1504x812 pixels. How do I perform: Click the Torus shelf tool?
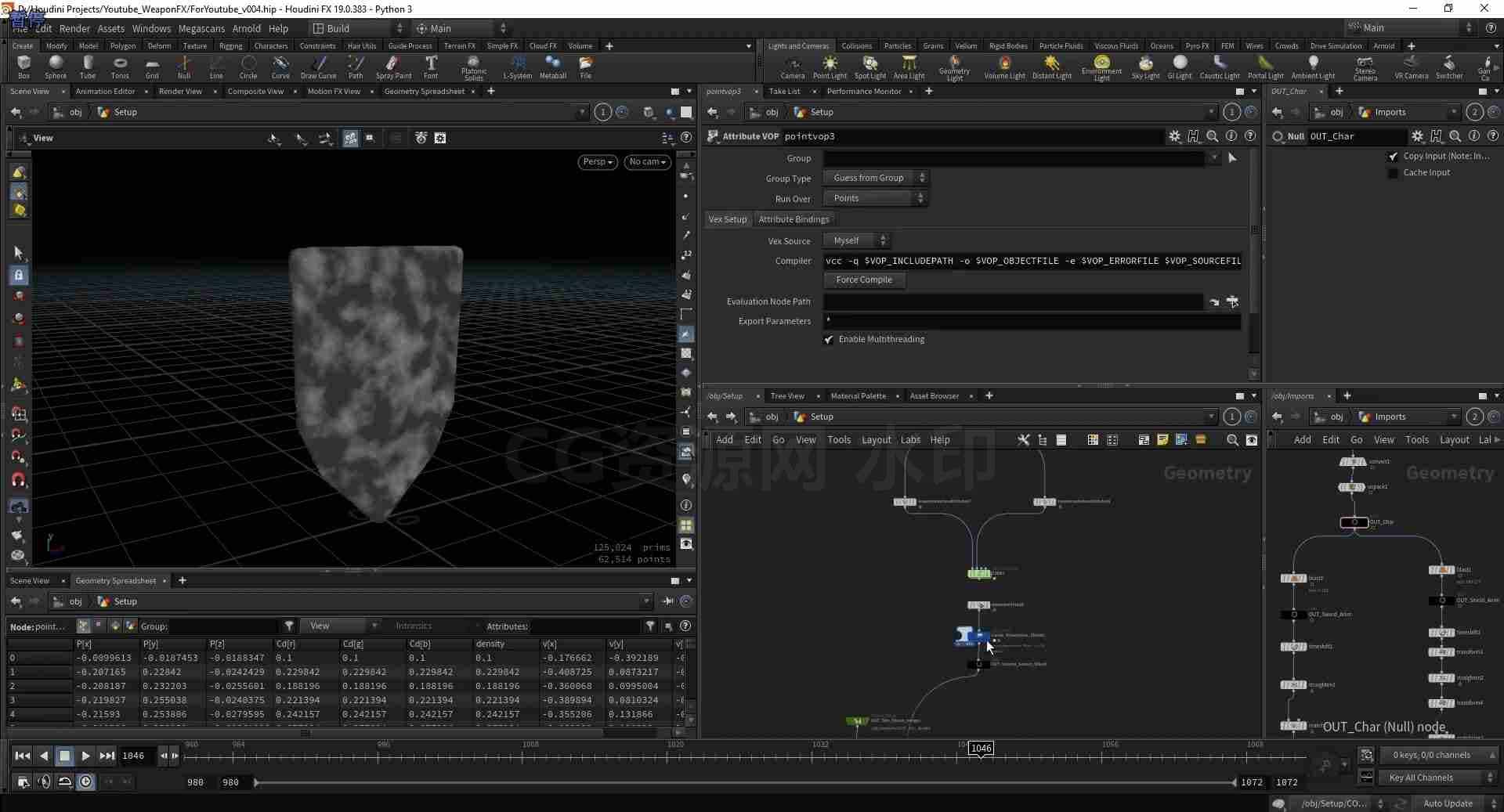click(119, 67)
